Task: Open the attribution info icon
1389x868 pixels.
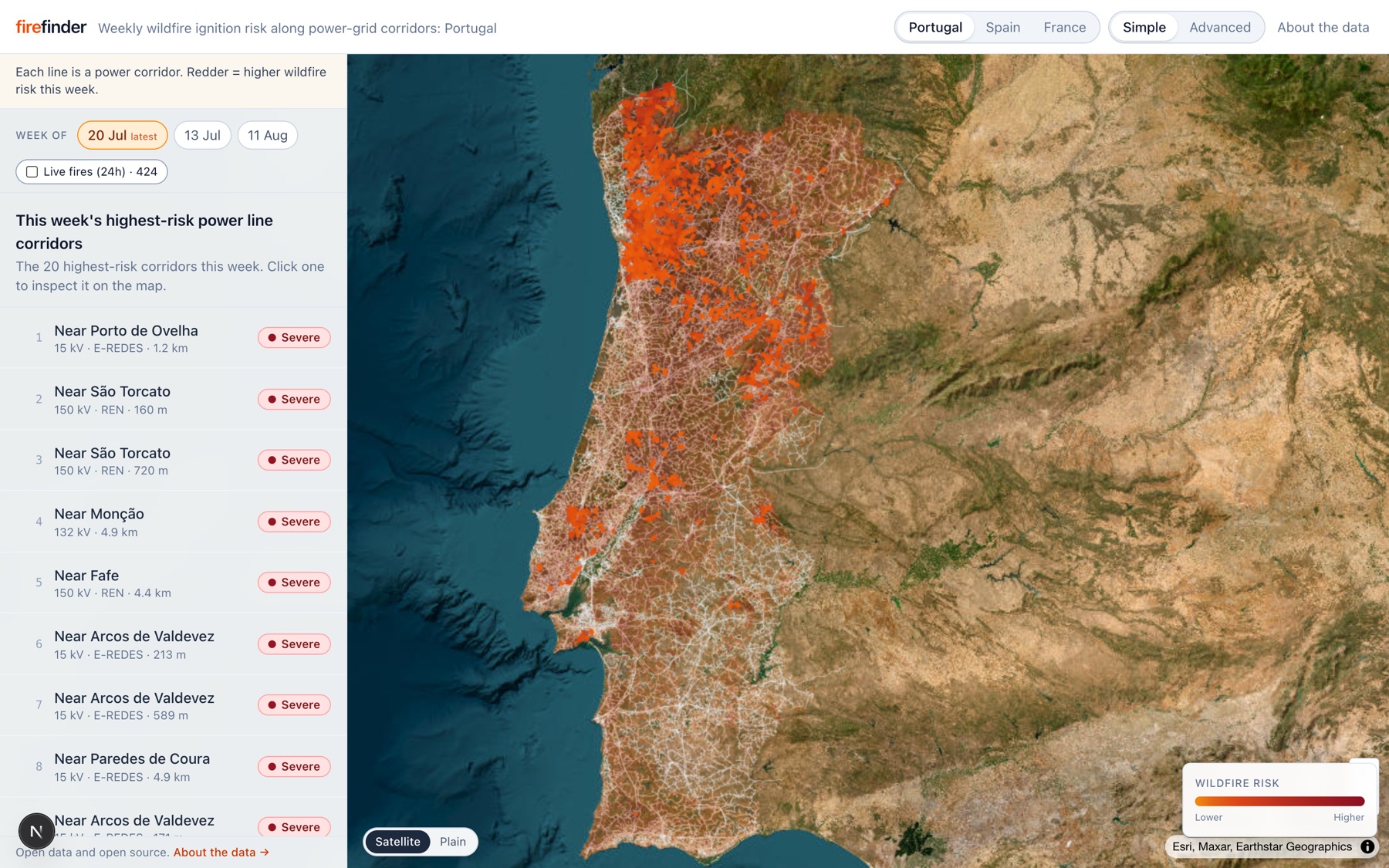Action: pyautogui.click(x=1367, y=846)
